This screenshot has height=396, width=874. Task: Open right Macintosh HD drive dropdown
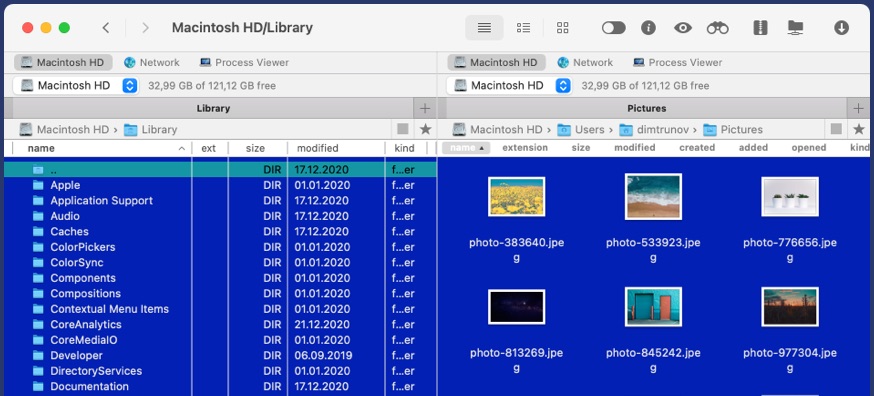click(564, 86)
